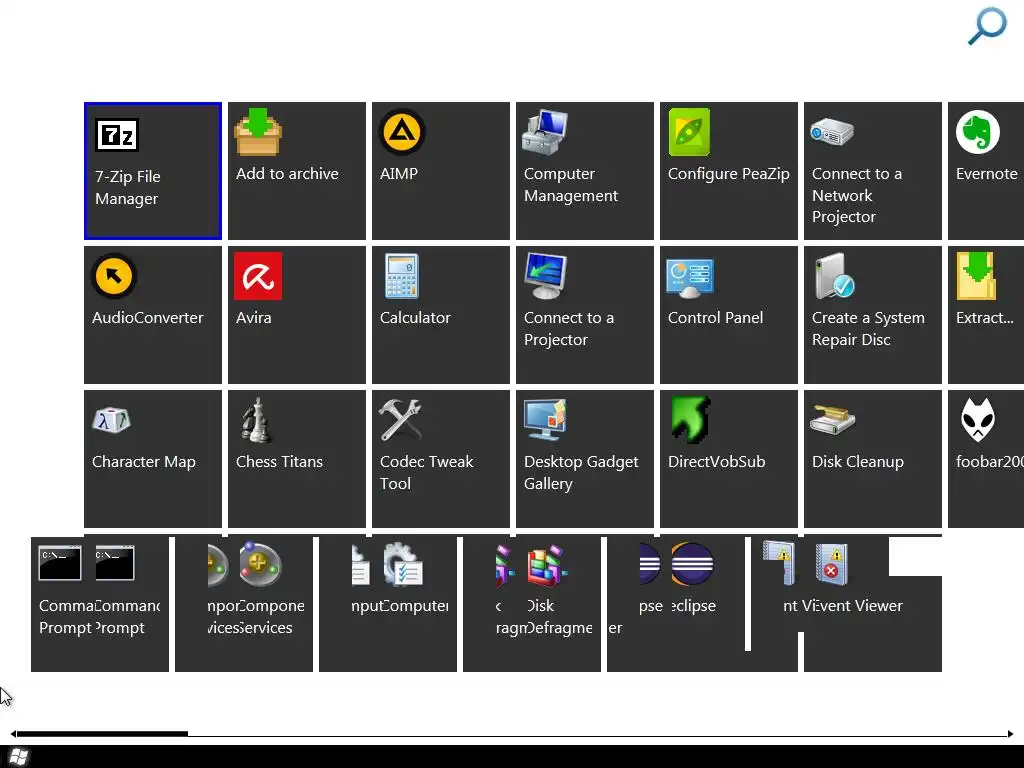Click the horizontal scrollbar thumb

click(x=103, y=734)
